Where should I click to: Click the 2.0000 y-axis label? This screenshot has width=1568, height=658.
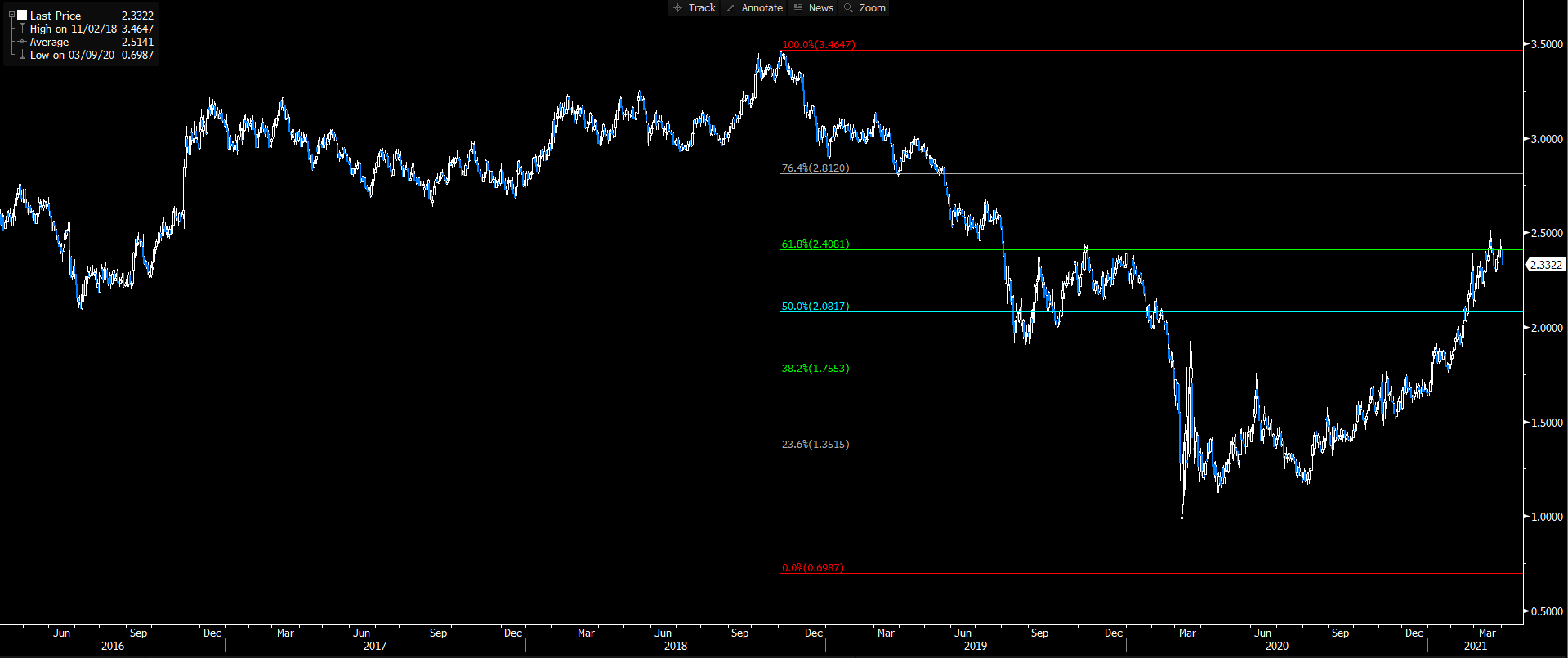[x=1547, y=329]
